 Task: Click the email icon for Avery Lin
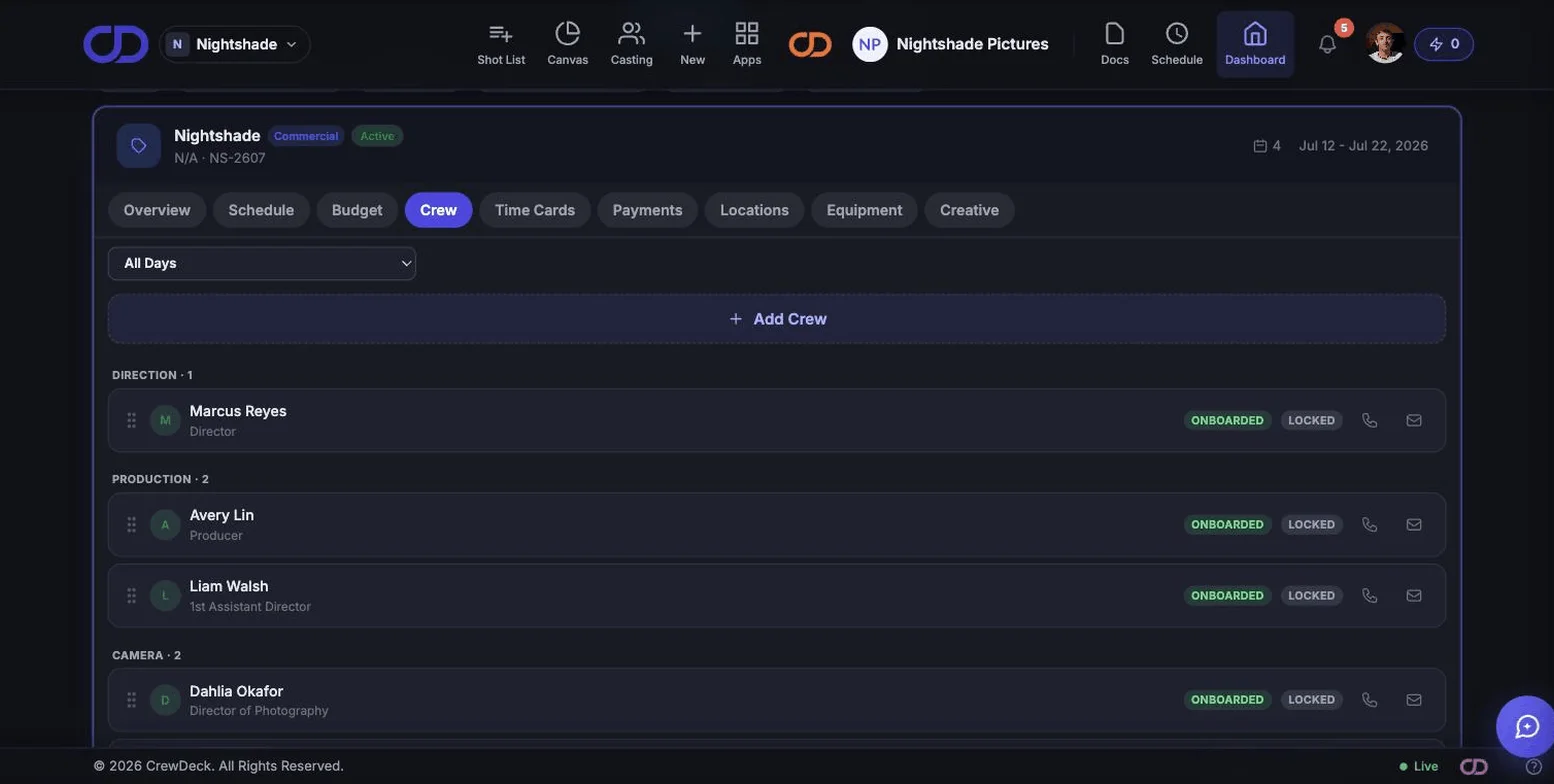tap(1414, 525)
